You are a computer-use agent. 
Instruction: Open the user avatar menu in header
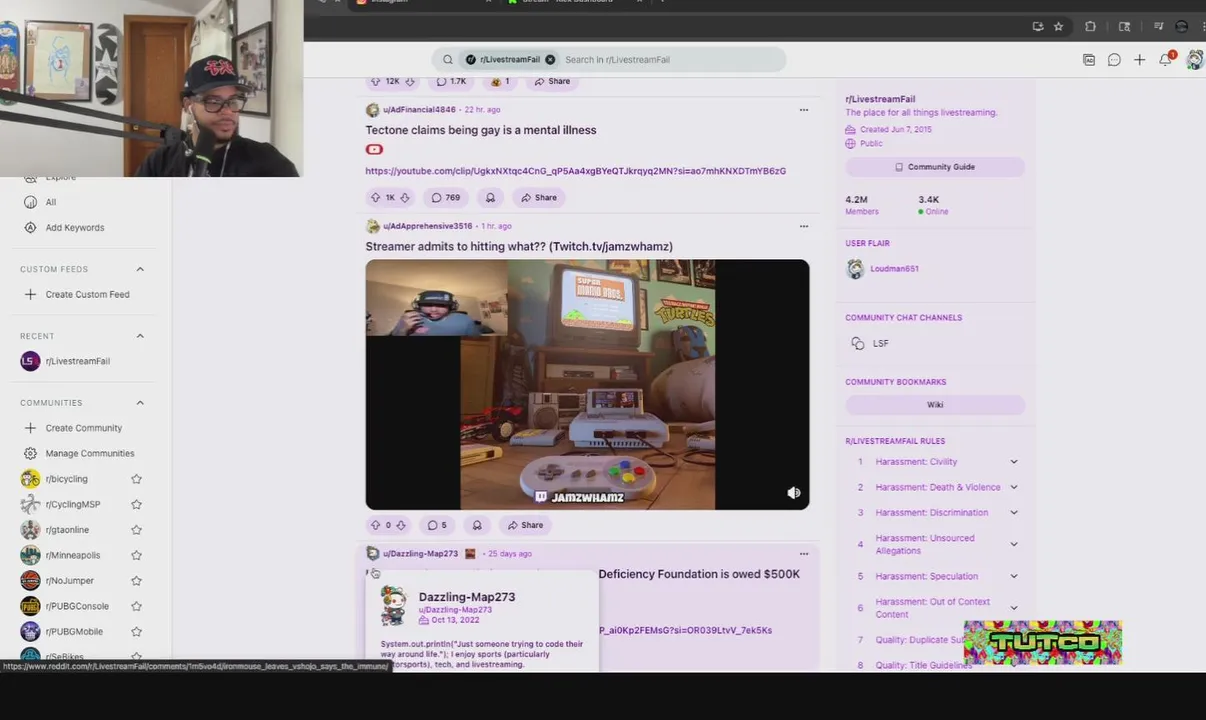(1194, 60)
